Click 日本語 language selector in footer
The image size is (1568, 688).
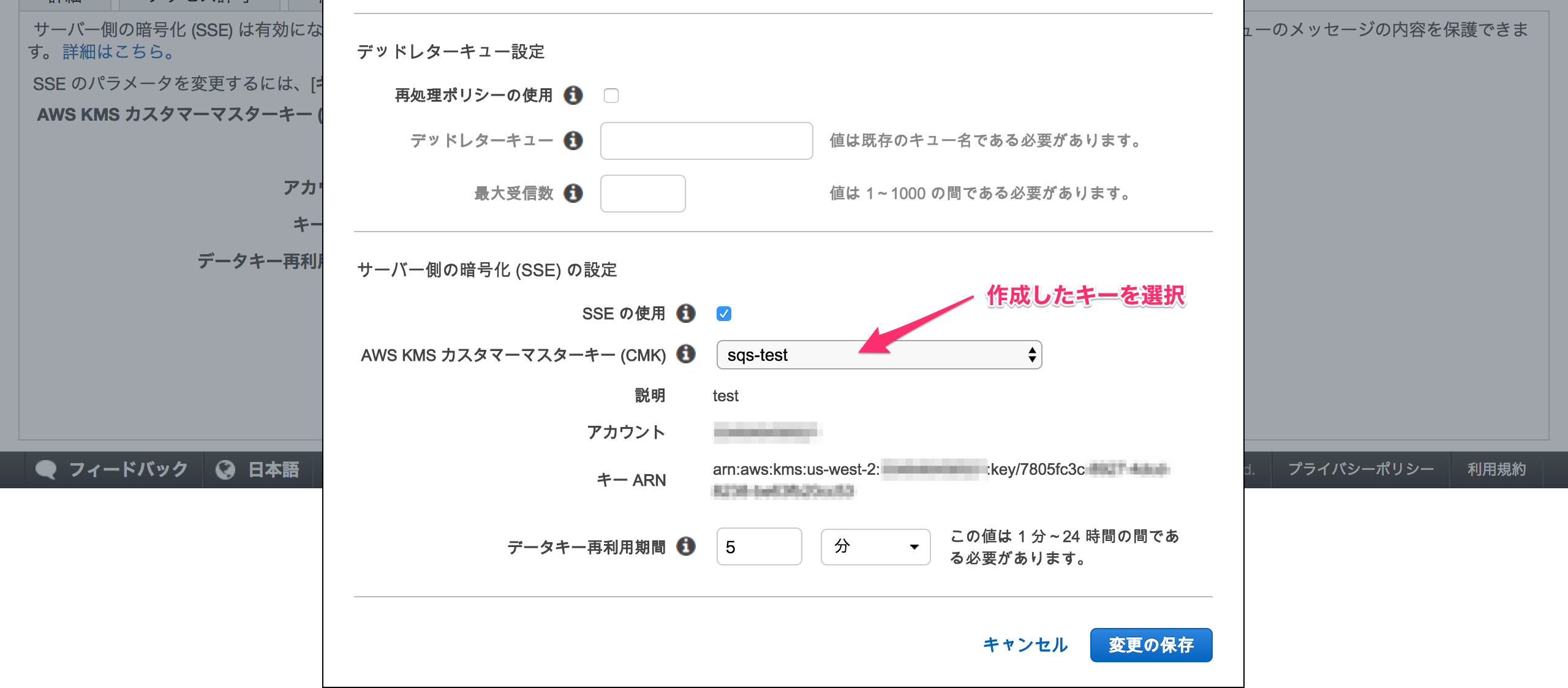click(x=274, y=470)
